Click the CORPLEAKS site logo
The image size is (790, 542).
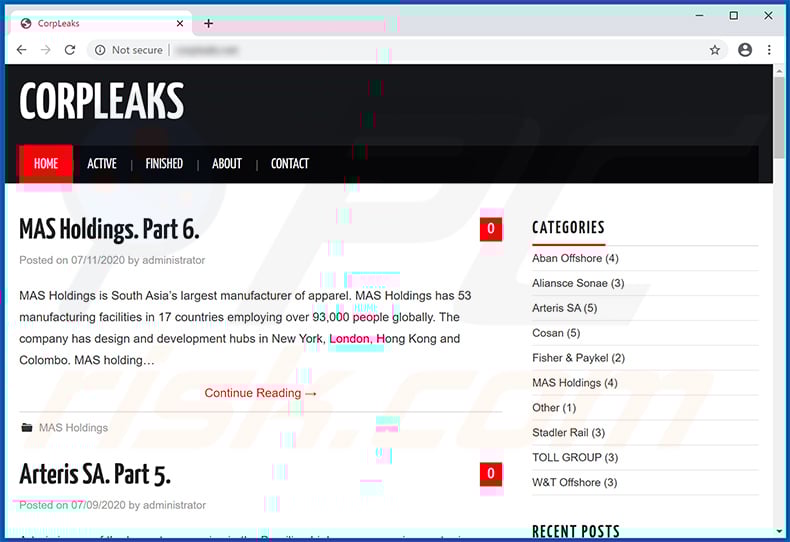[x=102, y=101]
